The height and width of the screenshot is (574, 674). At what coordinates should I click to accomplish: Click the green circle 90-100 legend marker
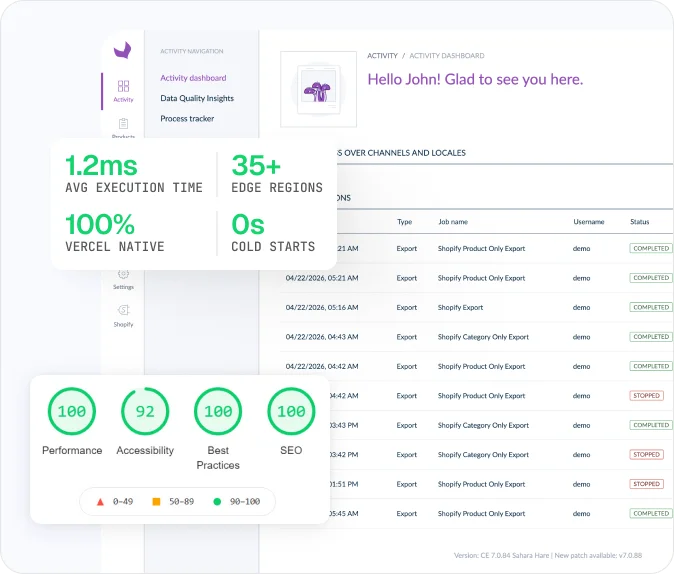[x=217, y=501]
